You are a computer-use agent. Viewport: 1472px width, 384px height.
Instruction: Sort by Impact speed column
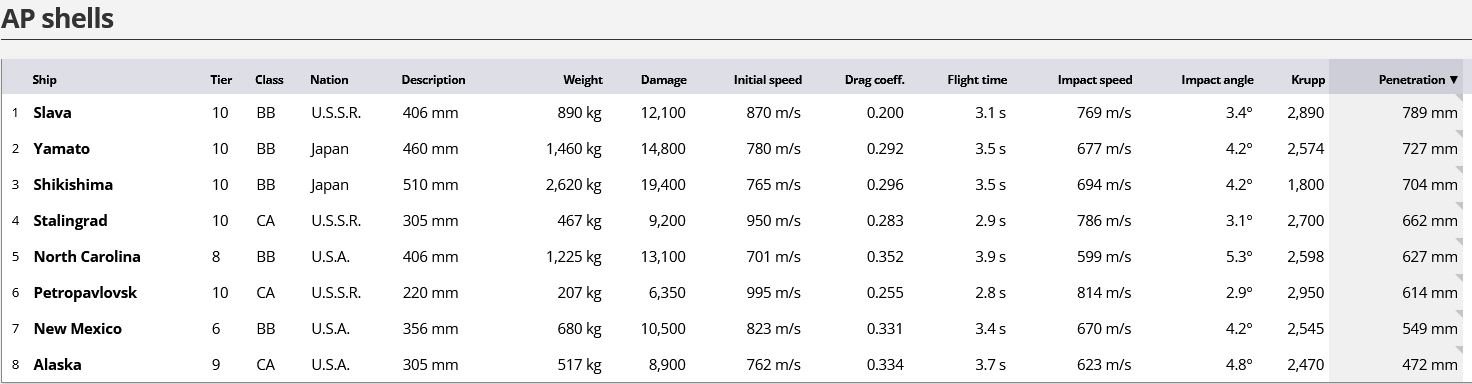point(1095,80)
